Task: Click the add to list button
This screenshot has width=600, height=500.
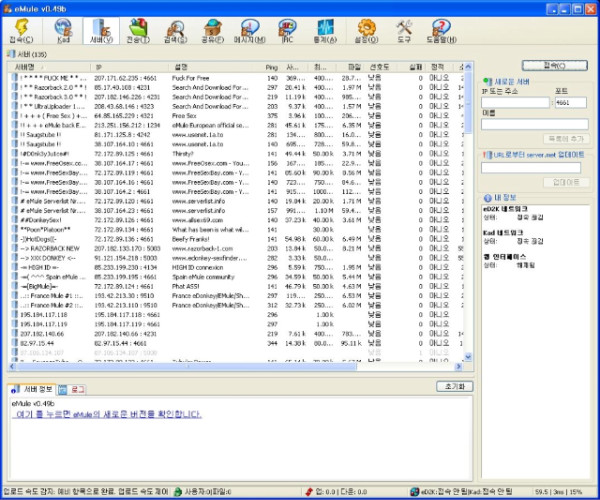Action: (566, 139)
